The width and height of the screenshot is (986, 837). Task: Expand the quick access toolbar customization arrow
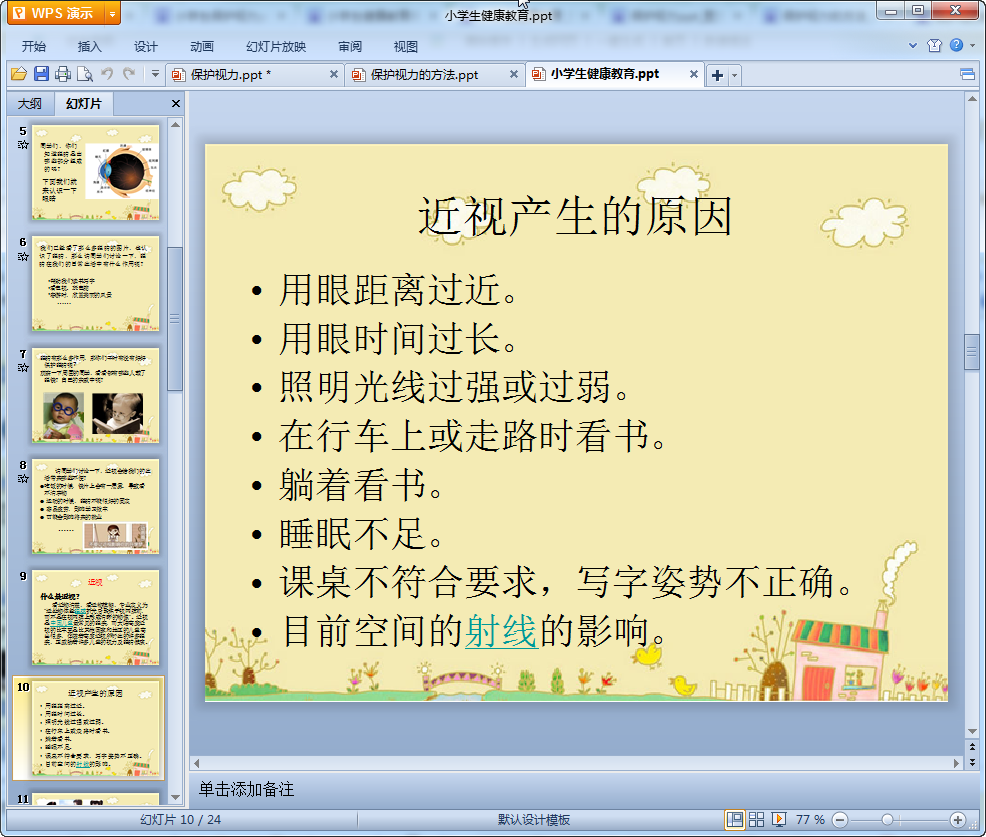tap(155, 74)
